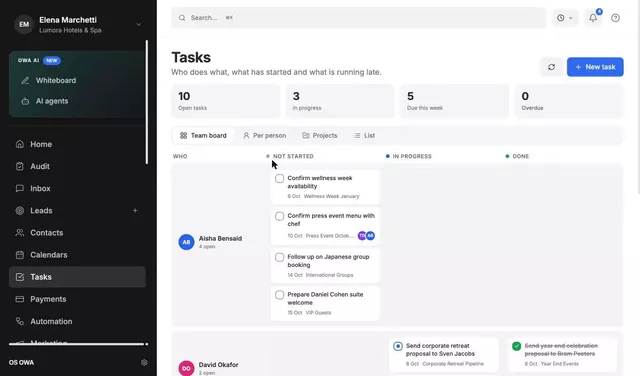Click Aisha Bensaid's AB avatar

186,242
